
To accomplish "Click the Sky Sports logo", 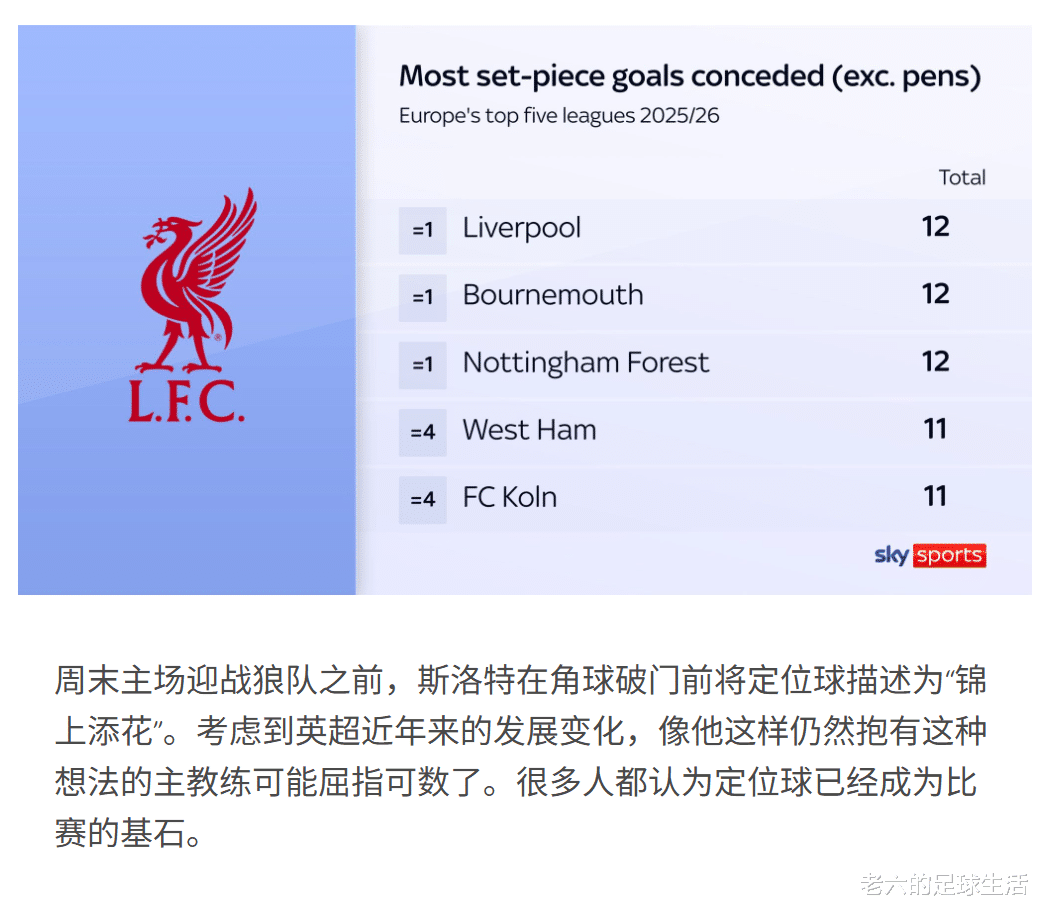I will coord(930,556).
